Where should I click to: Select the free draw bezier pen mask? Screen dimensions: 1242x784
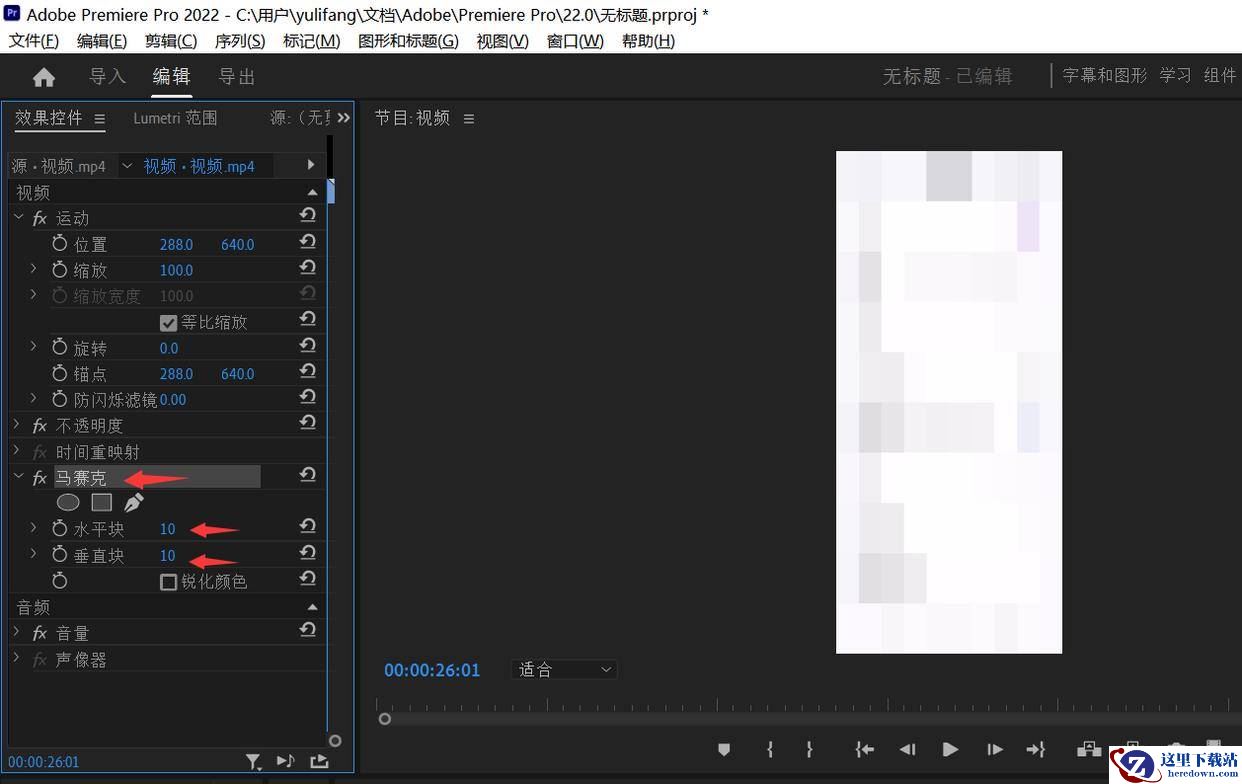pos(133,502)
